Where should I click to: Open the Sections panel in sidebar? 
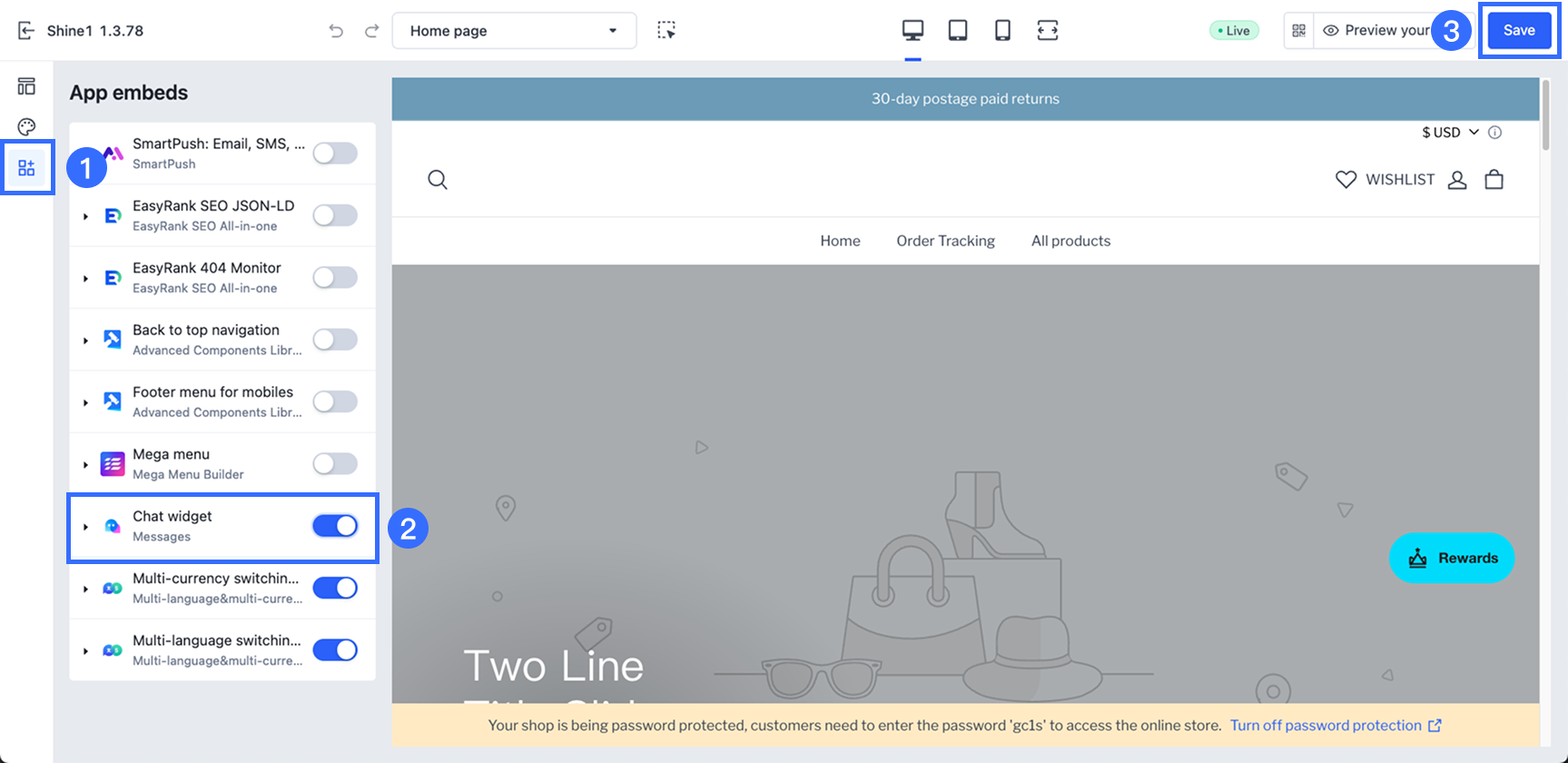[26, 86]
